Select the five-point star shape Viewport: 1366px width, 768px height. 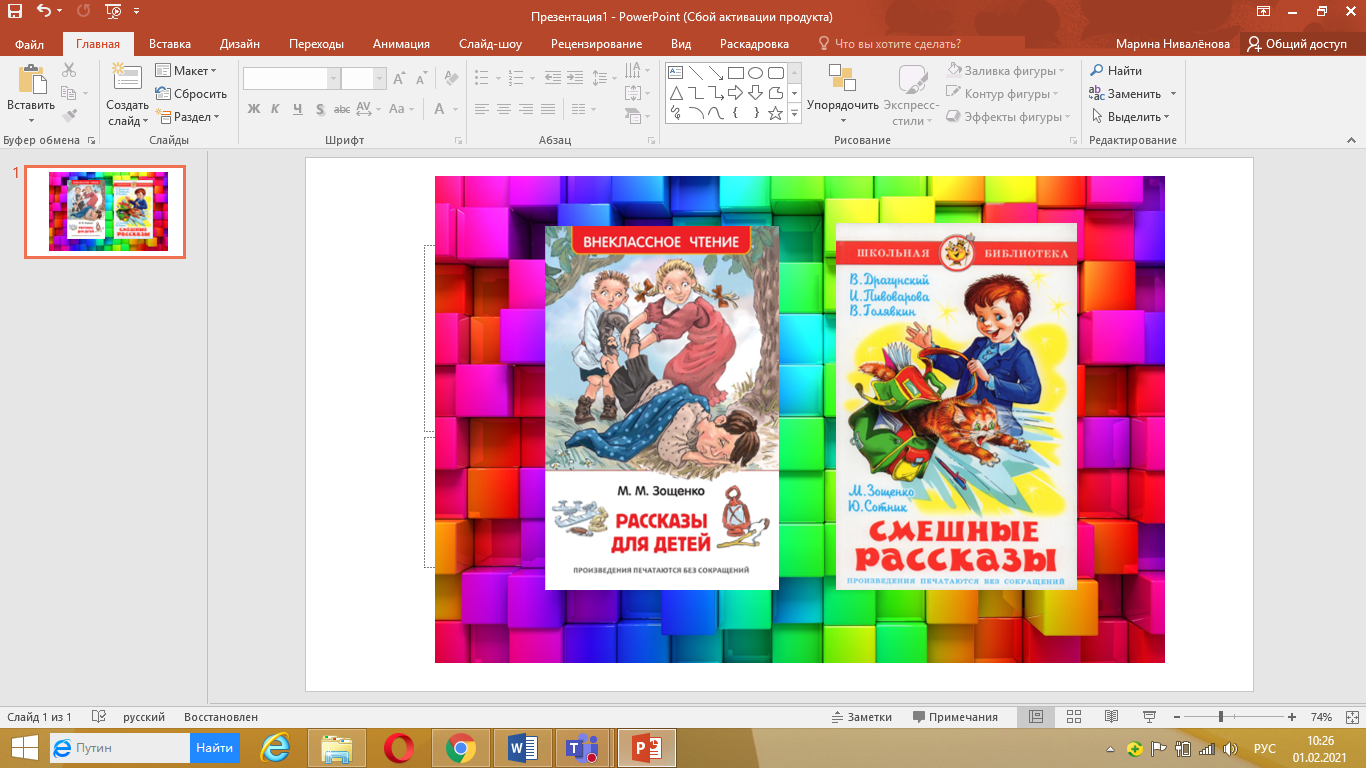[x=775, y=113]
